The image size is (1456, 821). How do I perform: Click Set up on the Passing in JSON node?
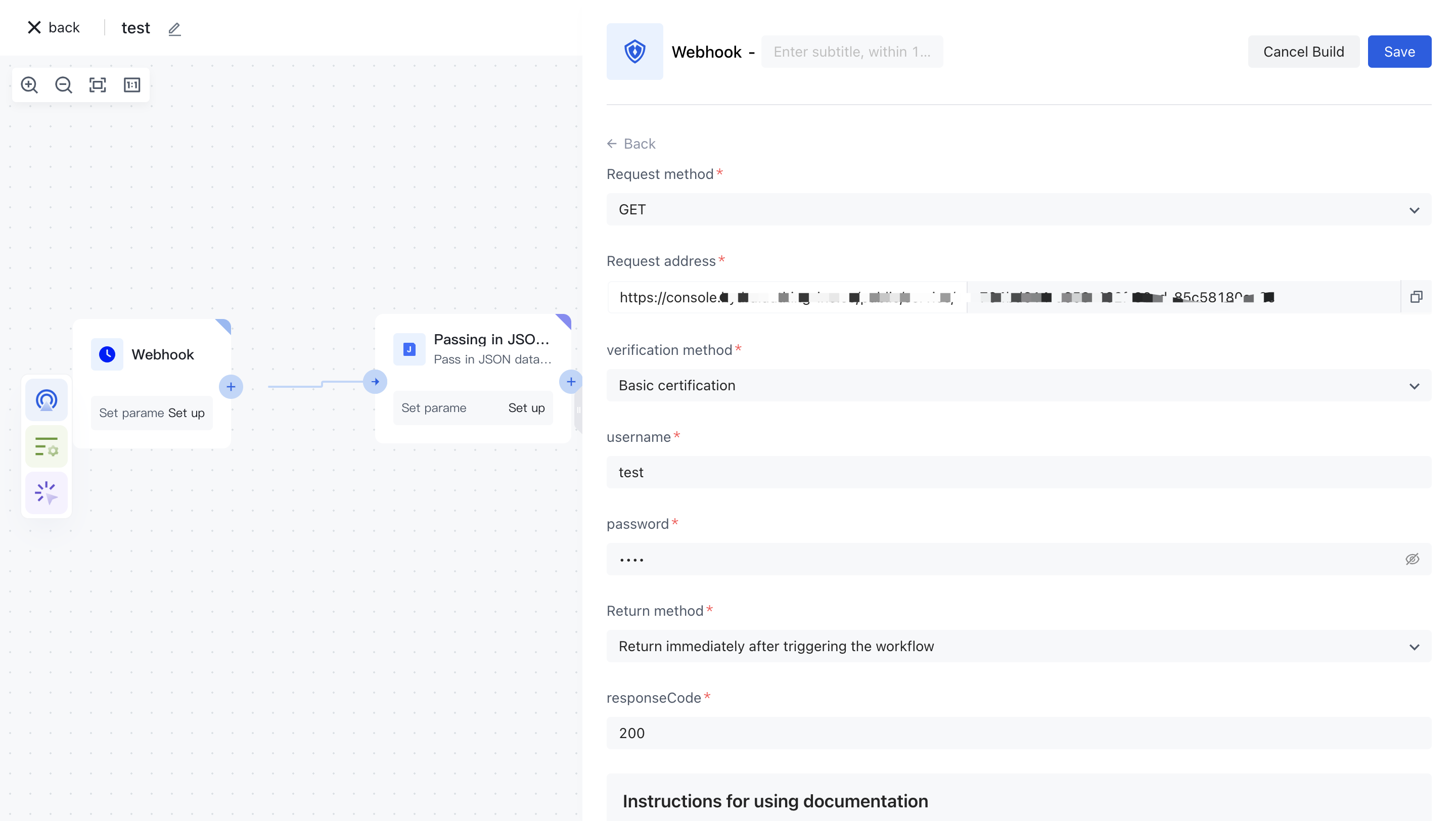click(526, 408)
